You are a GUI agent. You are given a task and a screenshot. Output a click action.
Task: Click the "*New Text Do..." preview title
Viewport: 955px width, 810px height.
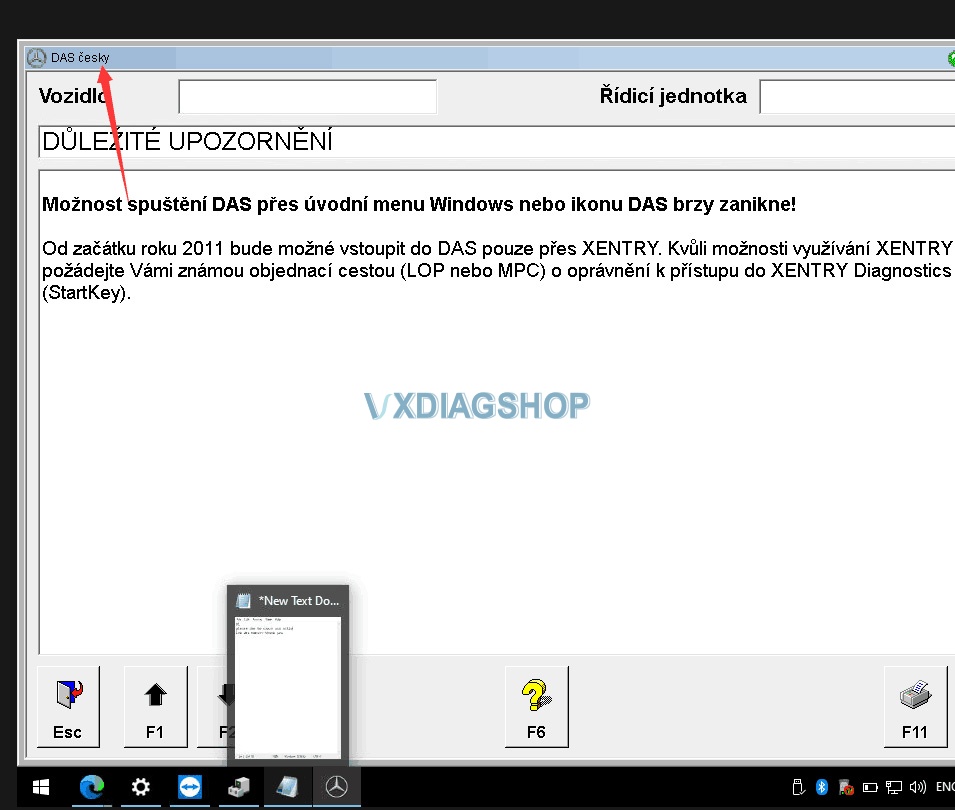coord(298,600)
